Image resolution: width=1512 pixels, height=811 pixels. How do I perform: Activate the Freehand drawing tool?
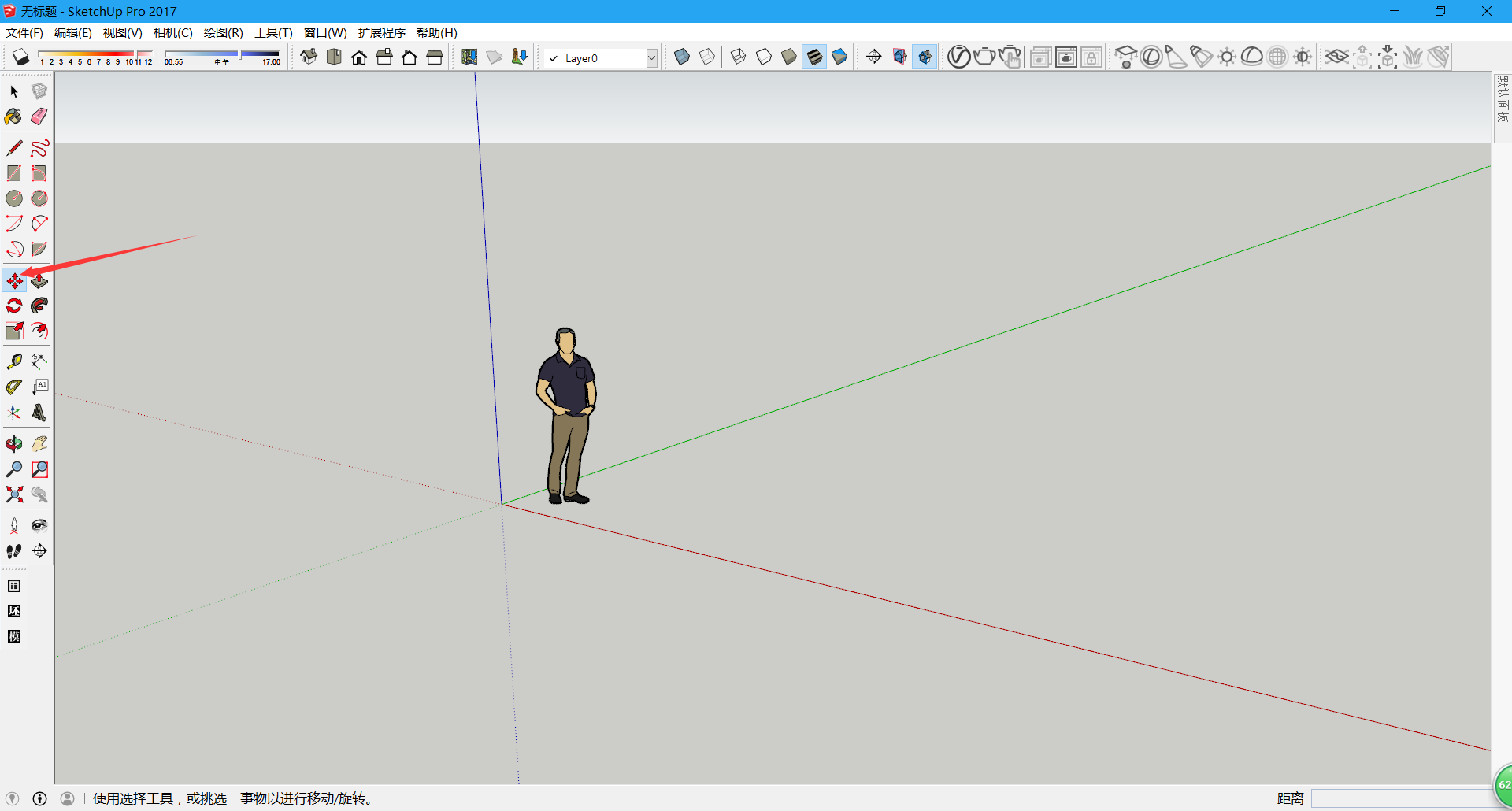[x=39, y=148]
